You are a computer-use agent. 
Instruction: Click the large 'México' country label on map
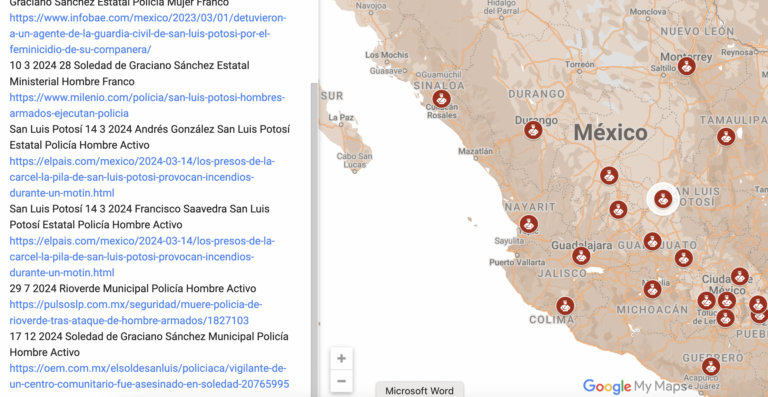pyautogui.click(x=610, y=132)
